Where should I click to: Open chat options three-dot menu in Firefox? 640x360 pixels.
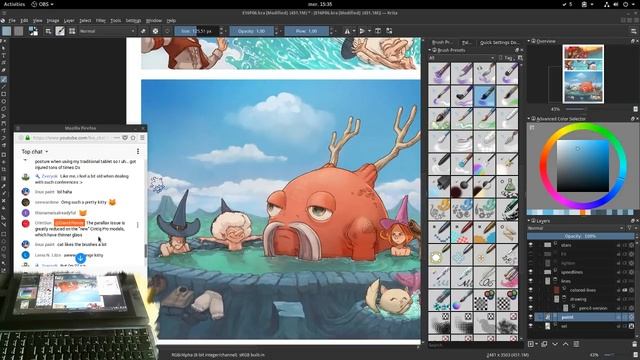[138, 151]
